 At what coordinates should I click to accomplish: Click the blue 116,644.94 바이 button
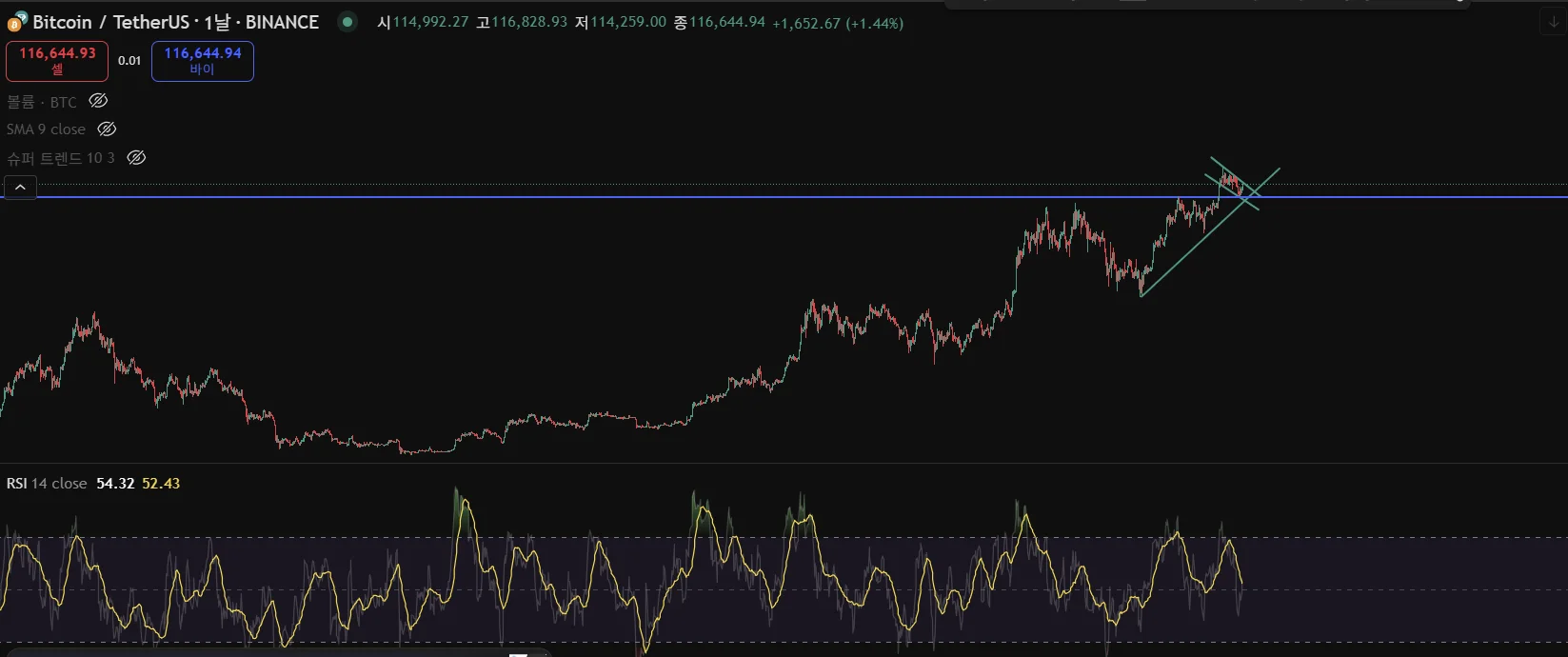203,61
